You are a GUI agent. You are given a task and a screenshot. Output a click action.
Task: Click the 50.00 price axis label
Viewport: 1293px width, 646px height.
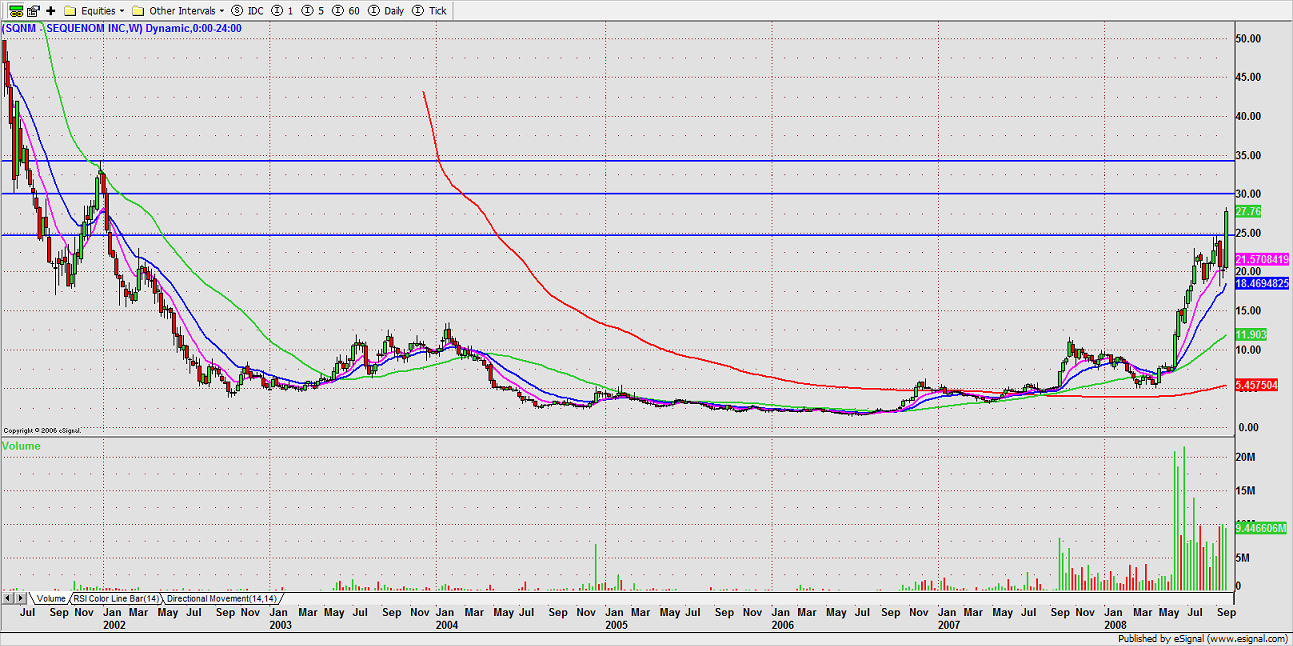[x=1248, y=39]
